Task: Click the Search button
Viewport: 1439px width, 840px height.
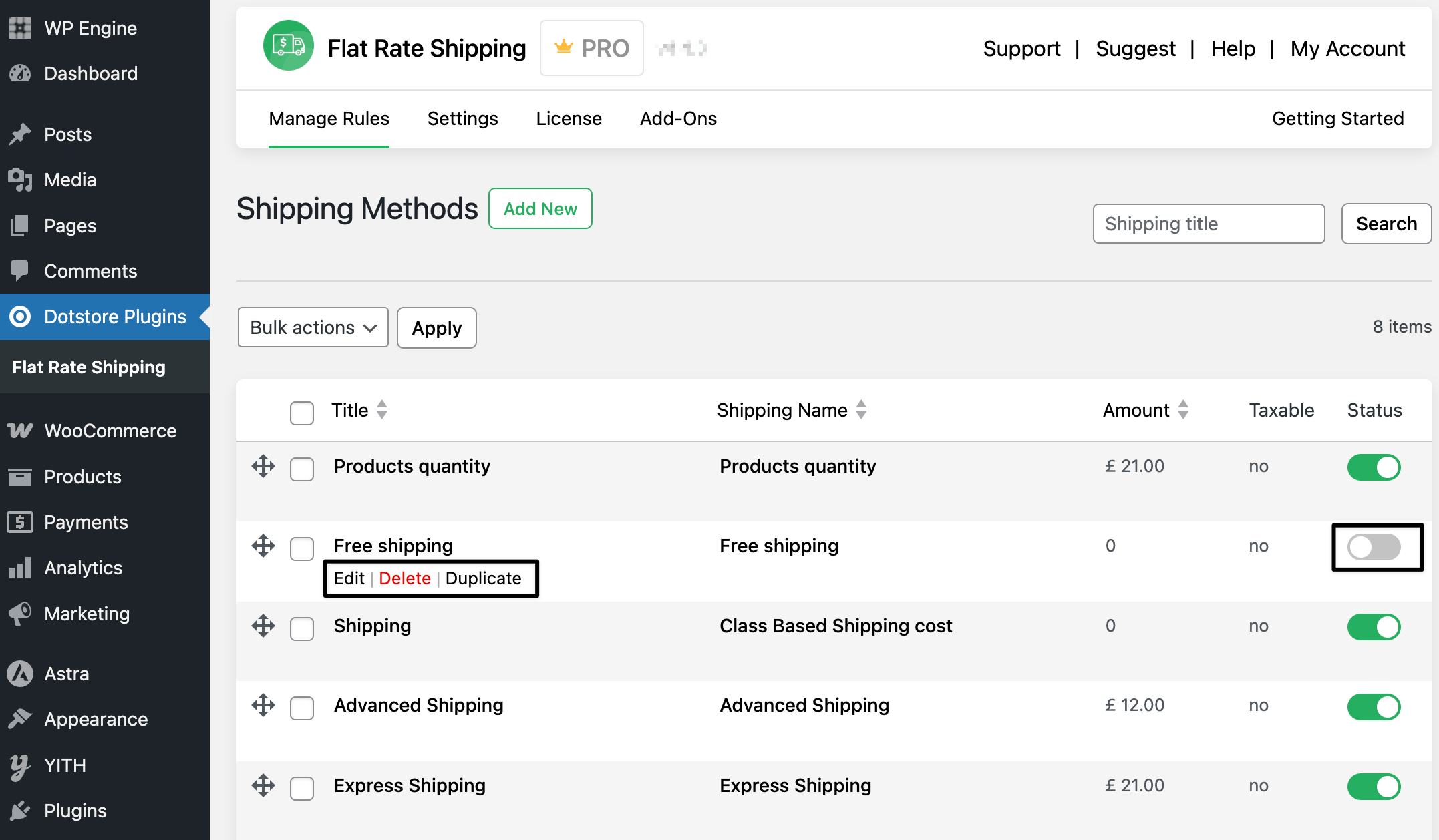Action: tap(1386, 224)
